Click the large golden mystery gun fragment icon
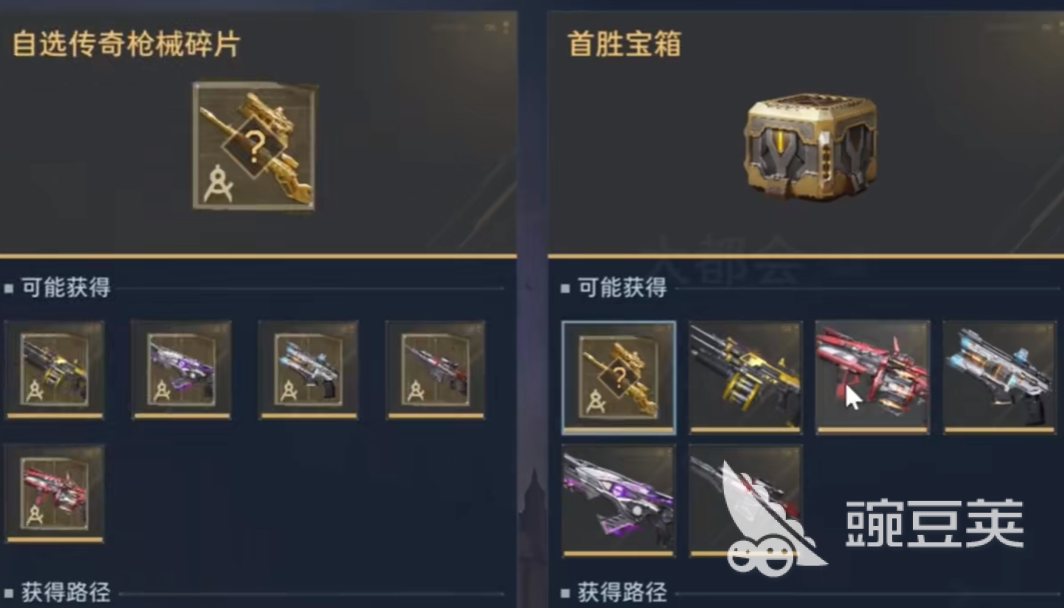 (254, 146)
